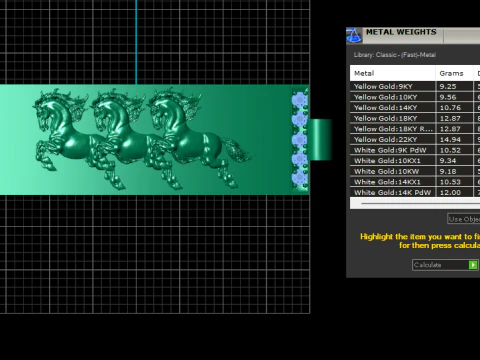
Task: Click the 10.53 grams value
Action: [x=450, y=182]
